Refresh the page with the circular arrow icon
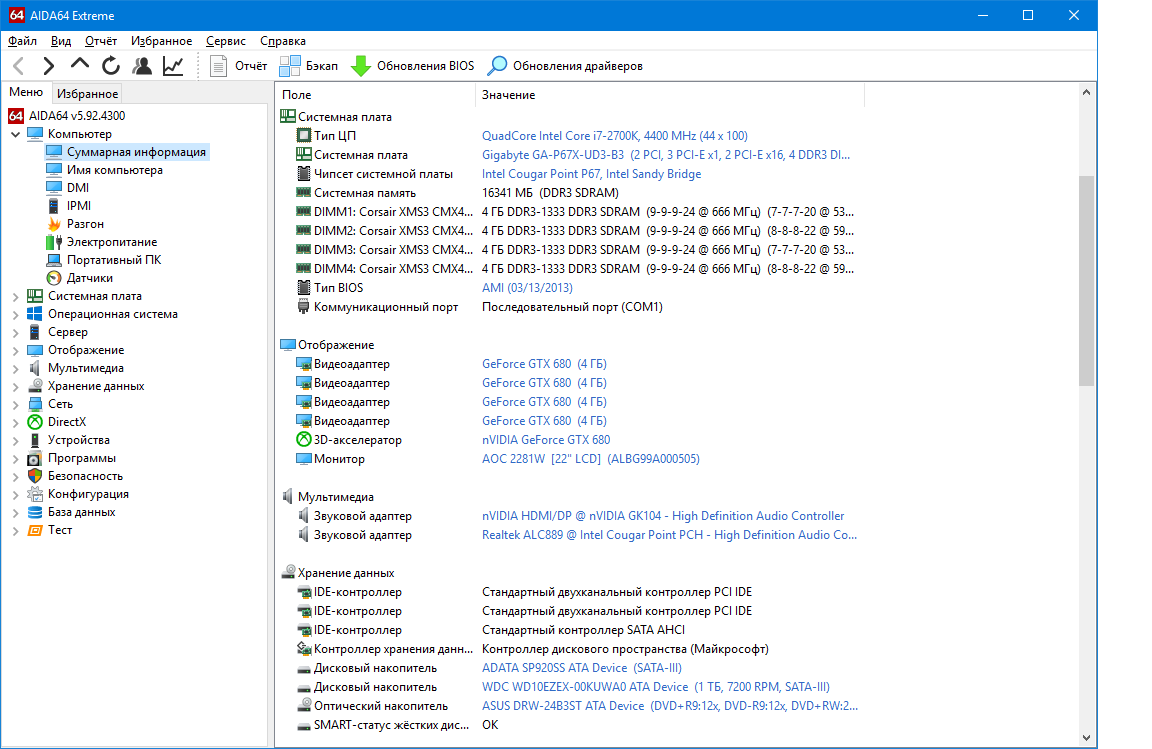1152x749 pixels. pos(111,66)
